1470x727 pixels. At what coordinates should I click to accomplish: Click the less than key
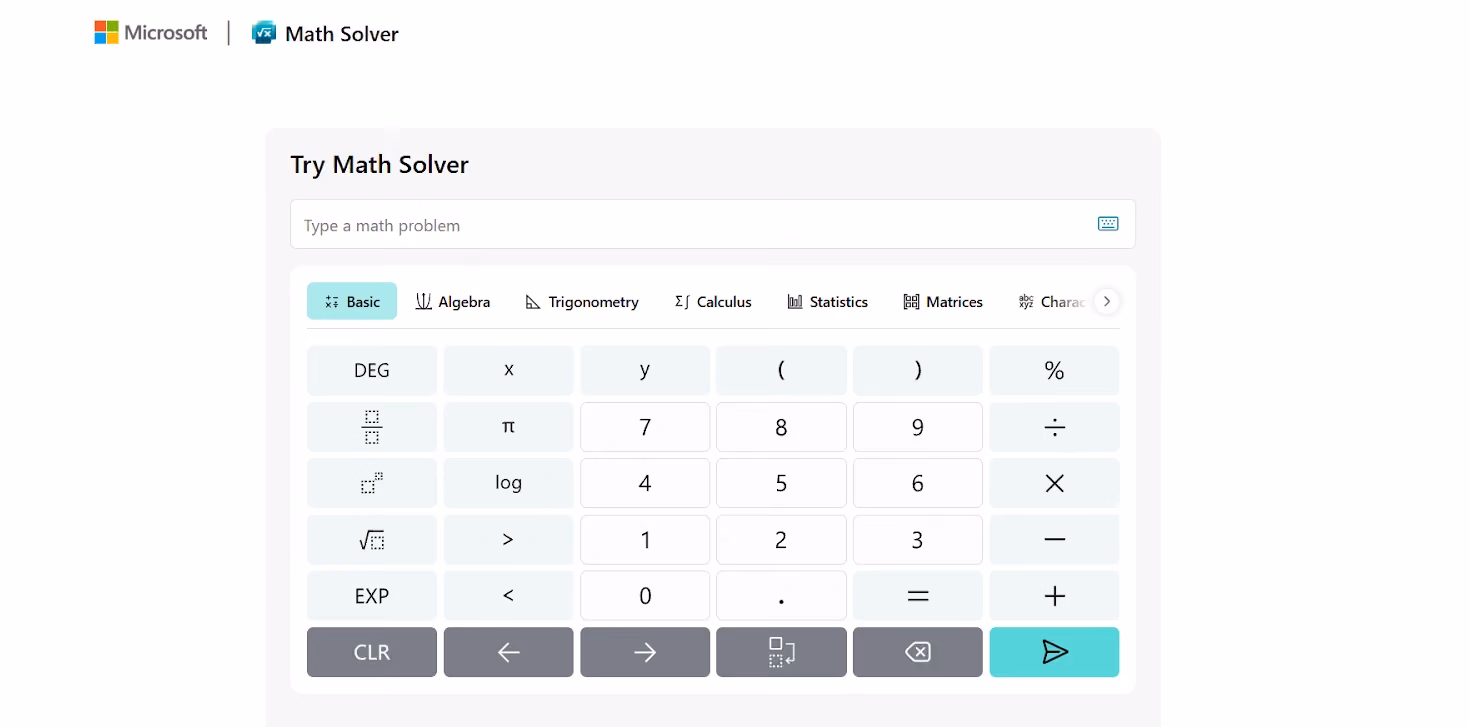(509, 596)
